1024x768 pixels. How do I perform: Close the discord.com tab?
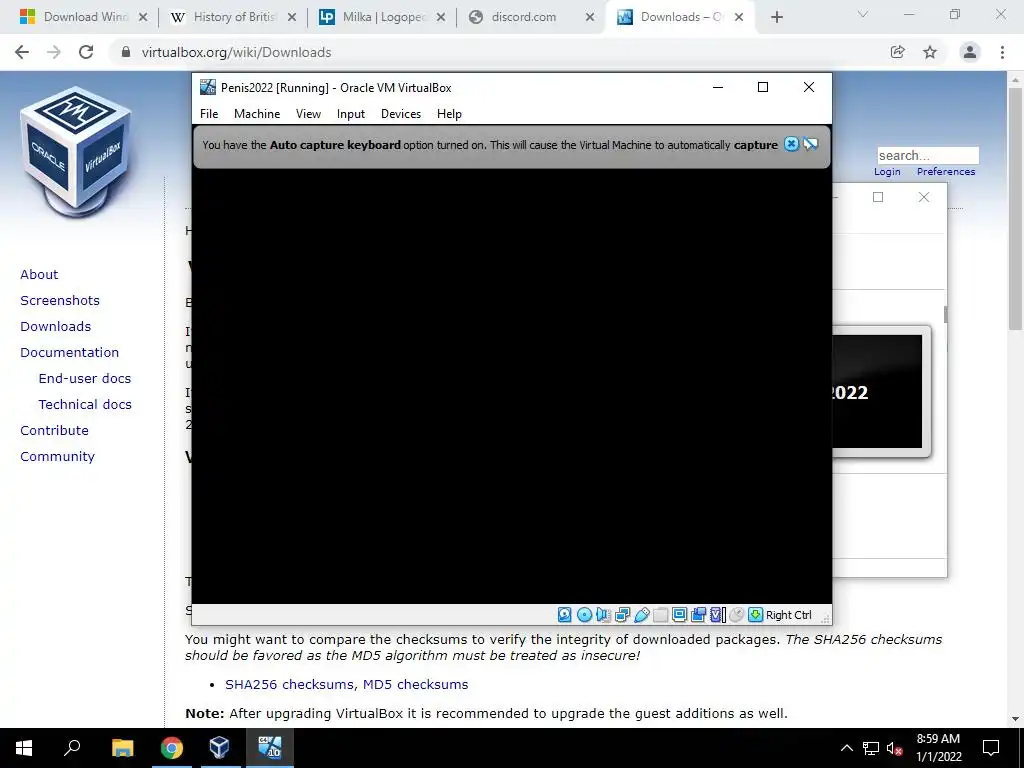(590, 18)
